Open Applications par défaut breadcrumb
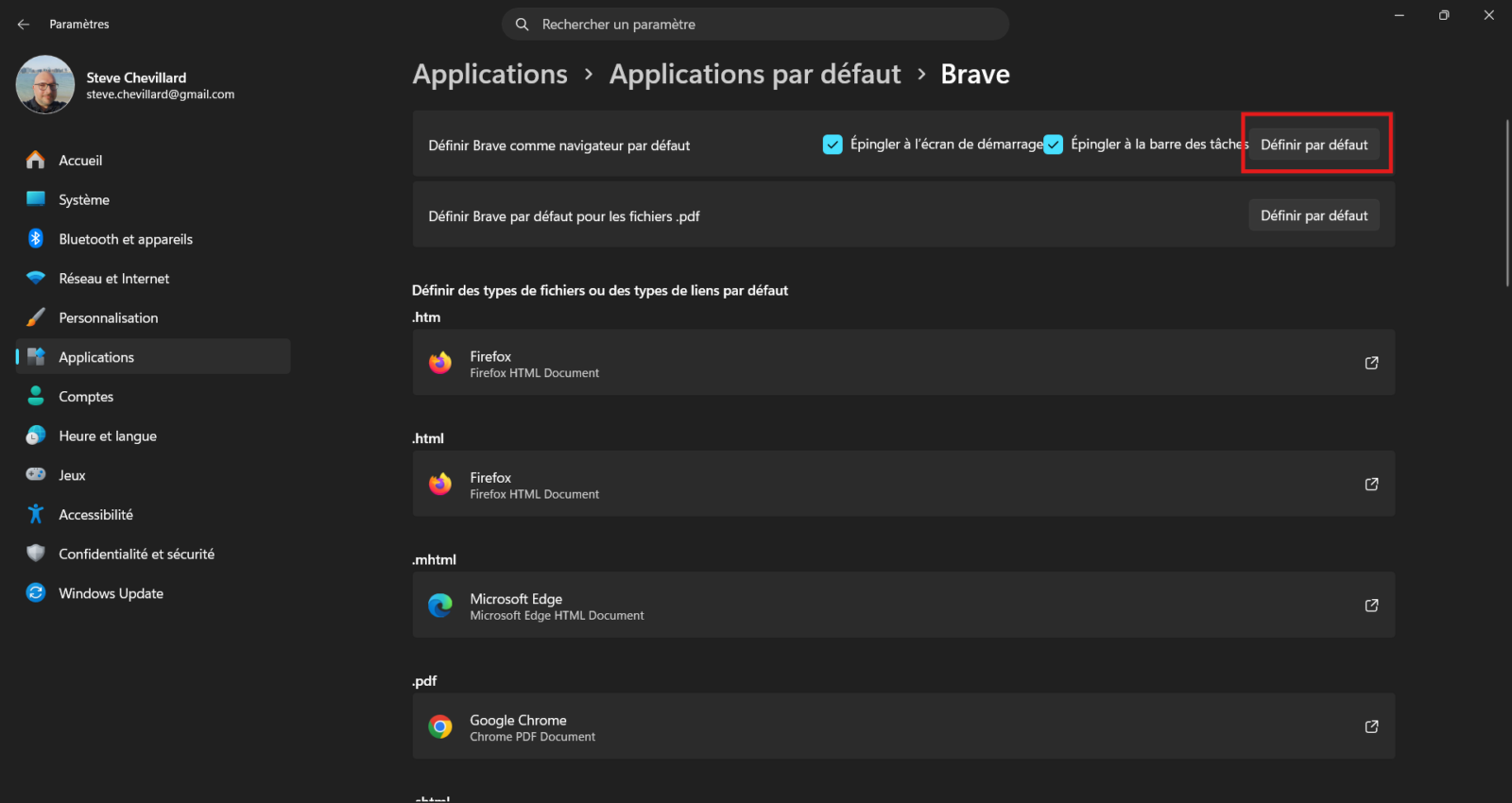Viewport: 1512px width, 803px height. pos(755,74)
